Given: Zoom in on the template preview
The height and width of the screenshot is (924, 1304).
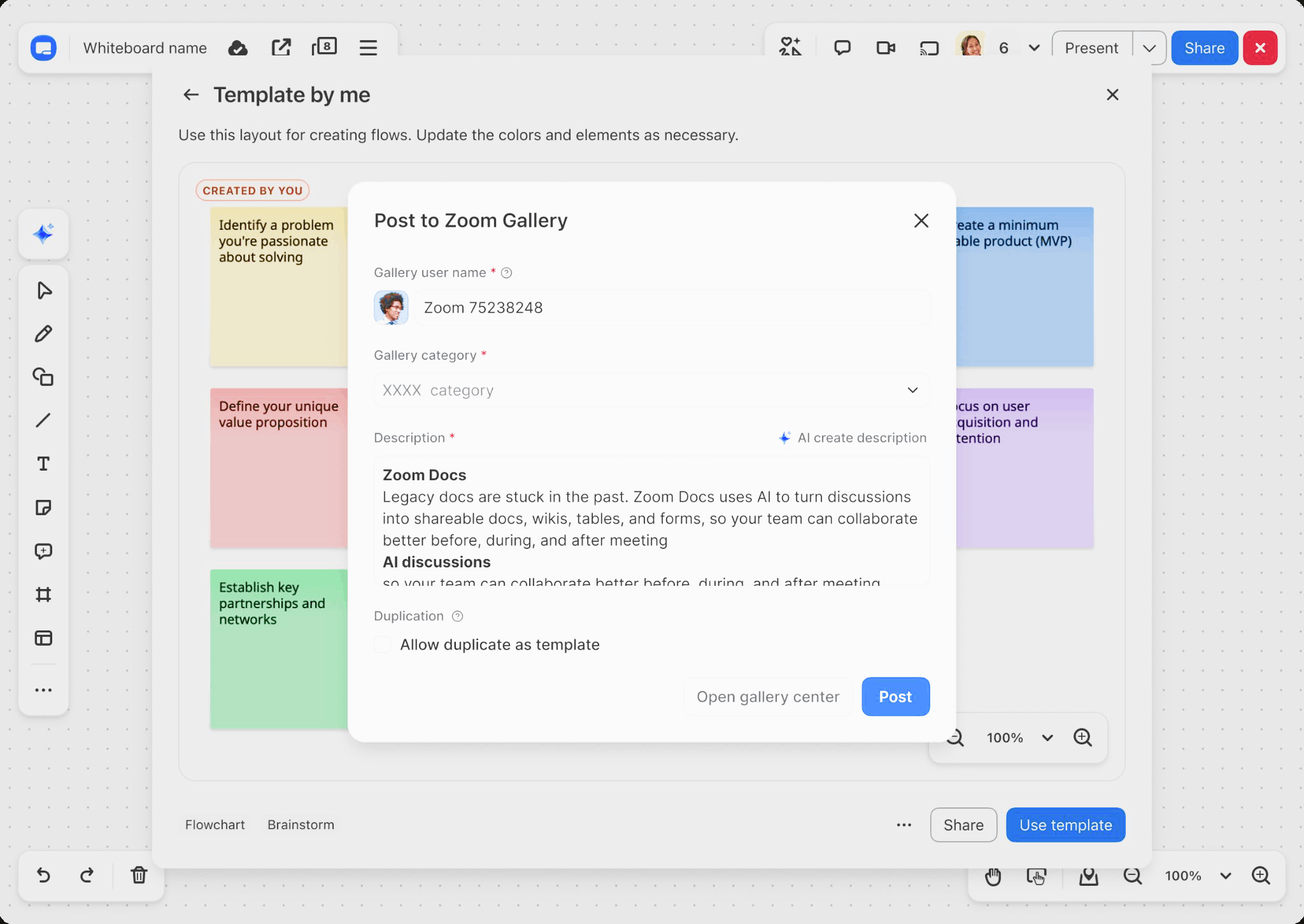Looking at the screenshot, I should (1082, 737).
